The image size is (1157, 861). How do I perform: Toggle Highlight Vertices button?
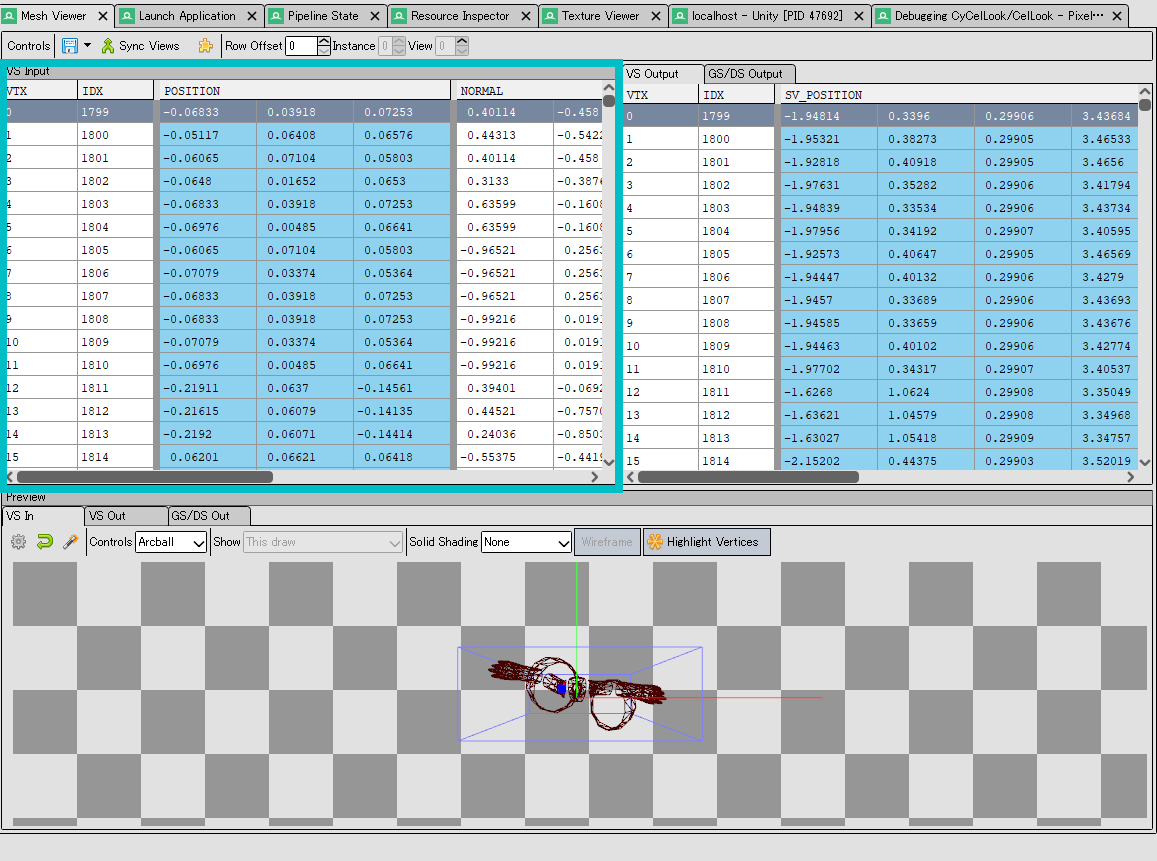pyautogui.click(x=706, y=542)
